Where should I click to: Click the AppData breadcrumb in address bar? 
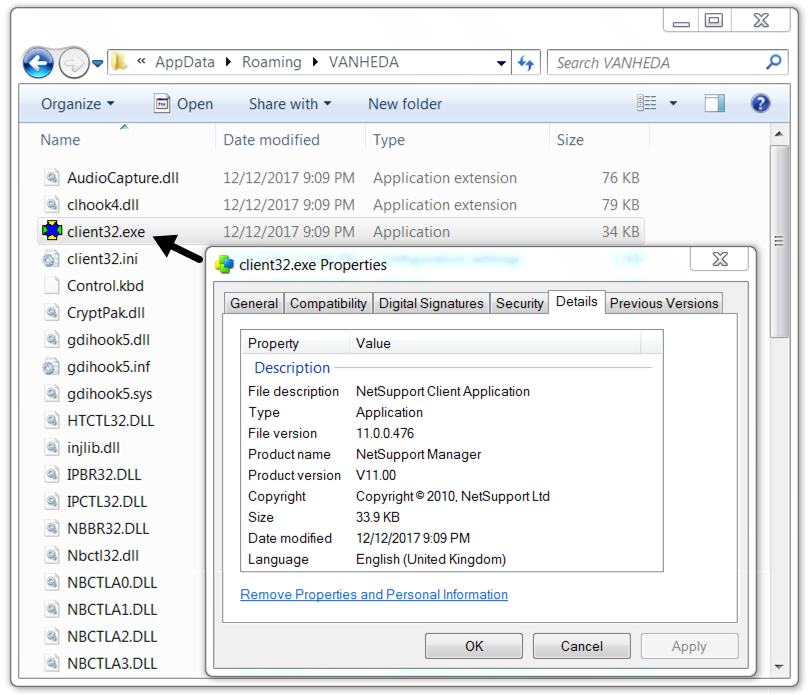(x=185, y=62)
